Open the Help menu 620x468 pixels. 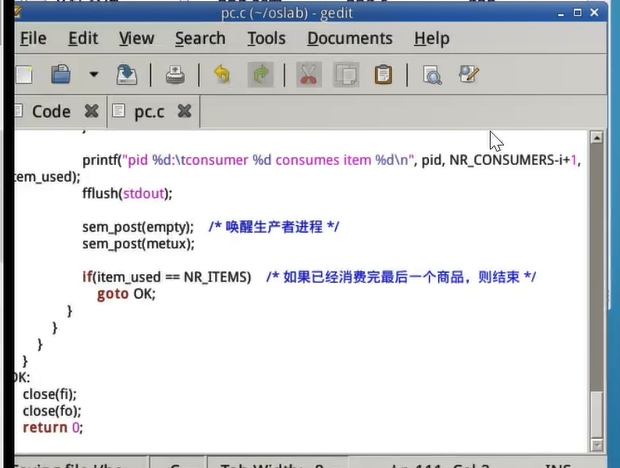pos(432,38)
